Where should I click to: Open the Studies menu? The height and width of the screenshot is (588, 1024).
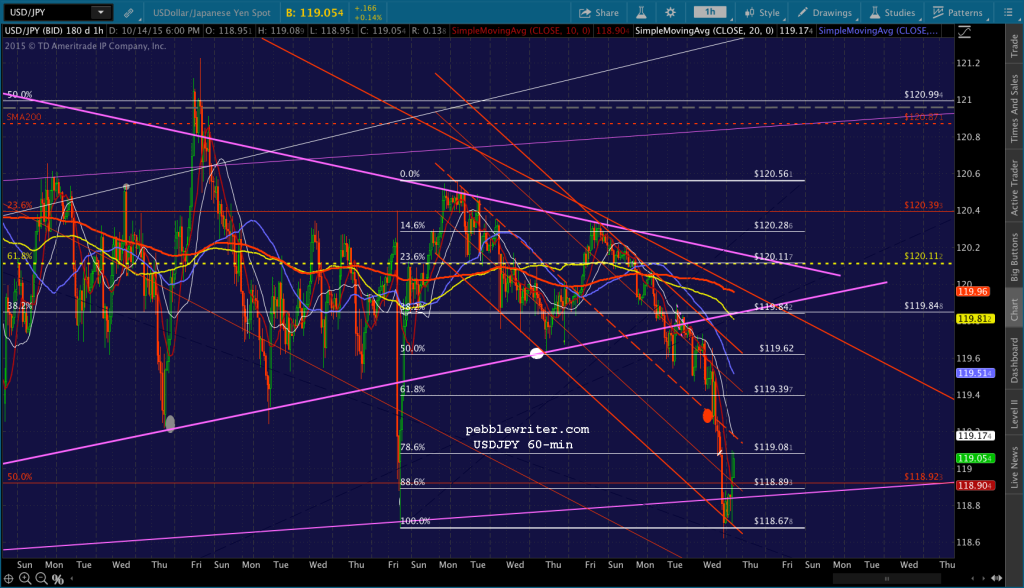coord(892,12)
